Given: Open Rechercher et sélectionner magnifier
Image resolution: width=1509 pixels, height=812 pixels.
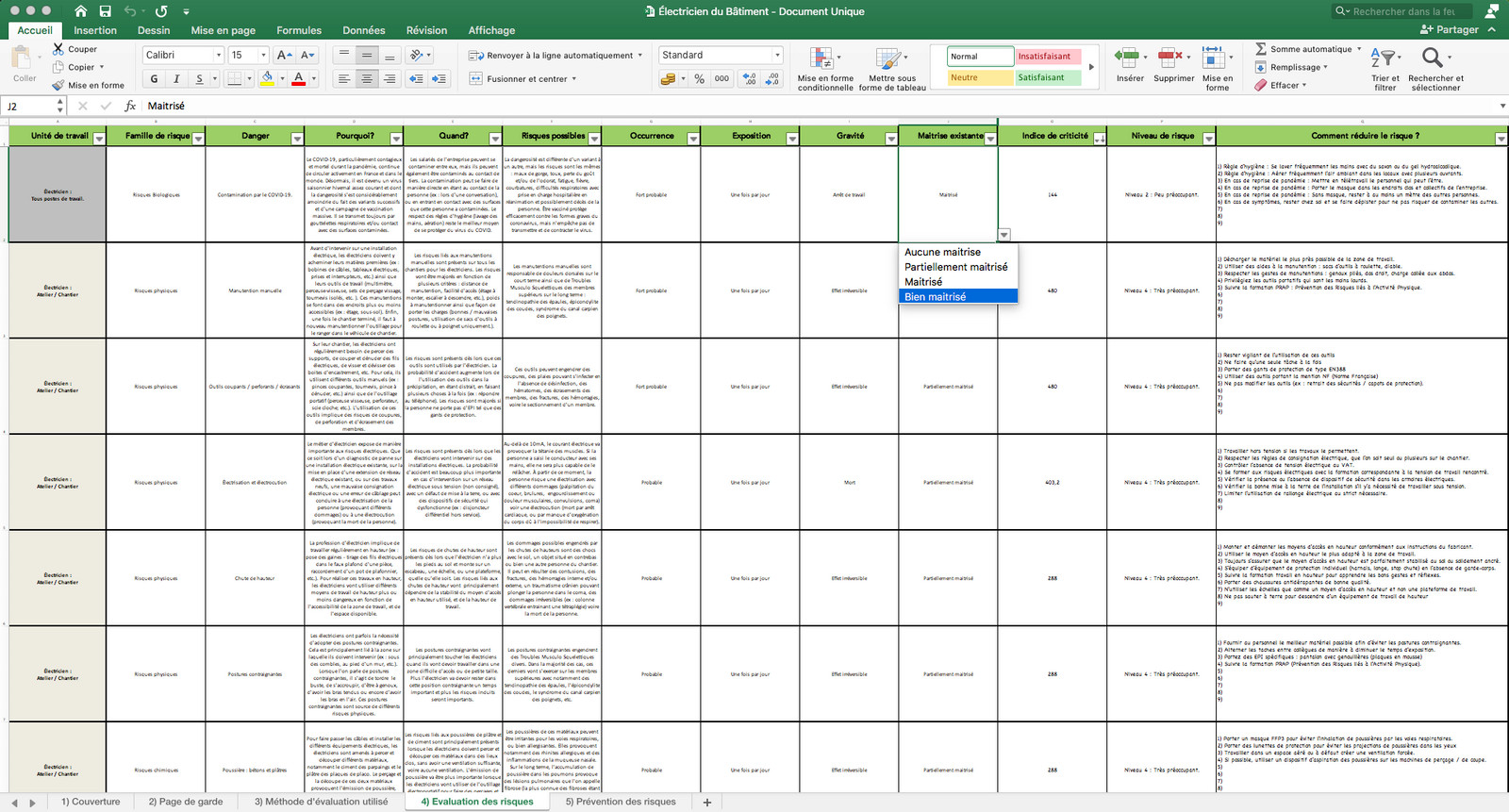Looking at the screenshot, I should tap(1433, 58).
